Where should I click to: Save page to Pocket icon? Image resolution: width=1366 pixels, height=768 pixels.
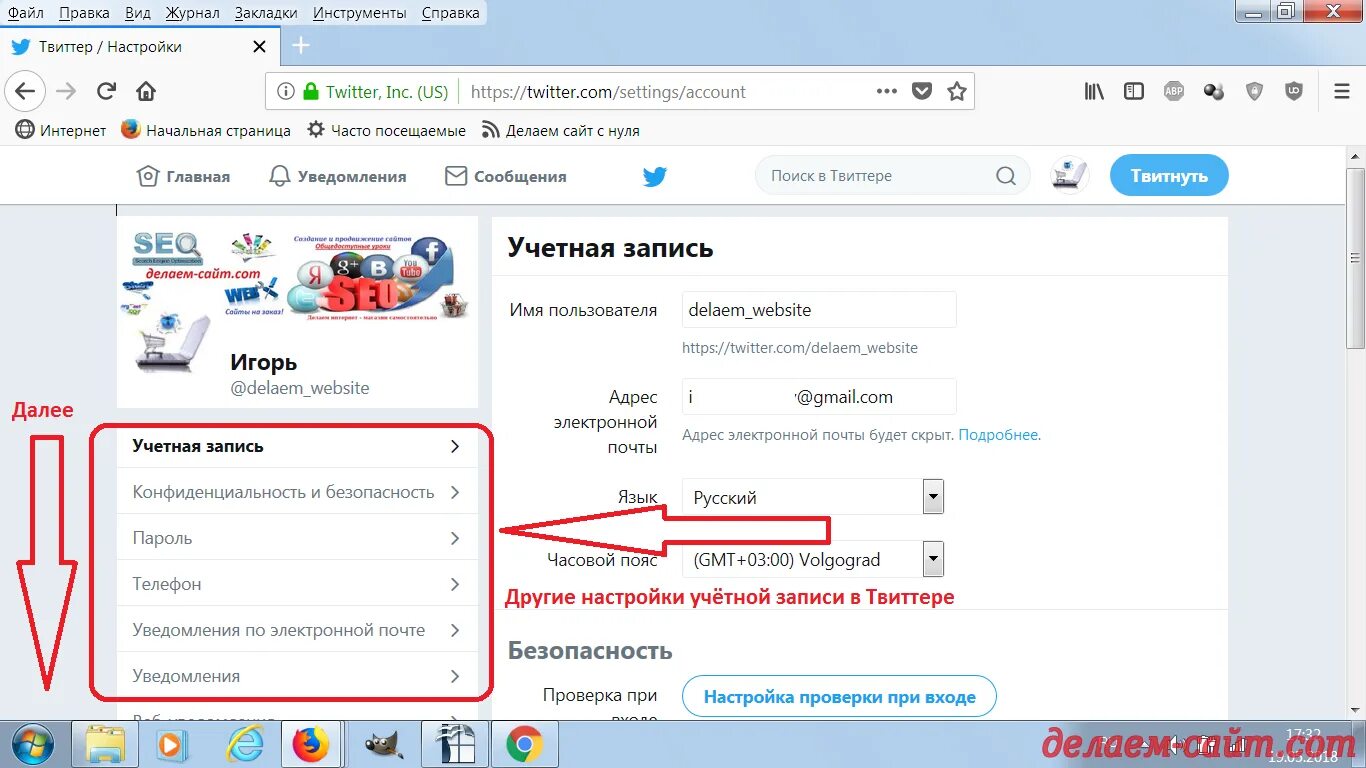(x=922, y=91)
